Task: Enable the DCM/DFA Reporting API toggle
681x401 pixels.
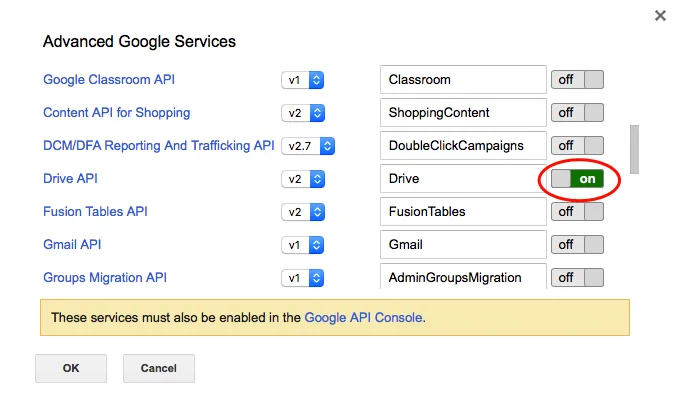Action: 579,146
